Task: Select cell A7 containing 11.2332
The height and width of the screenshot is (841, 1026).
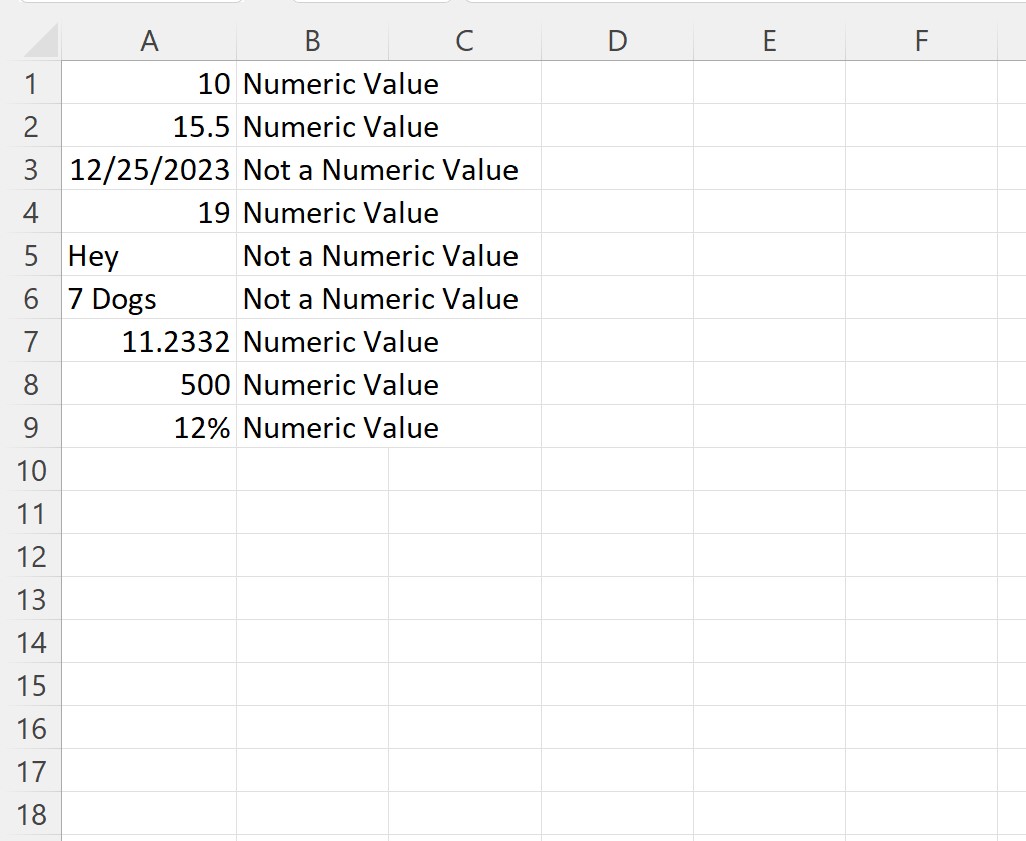Action: [150, 342]
